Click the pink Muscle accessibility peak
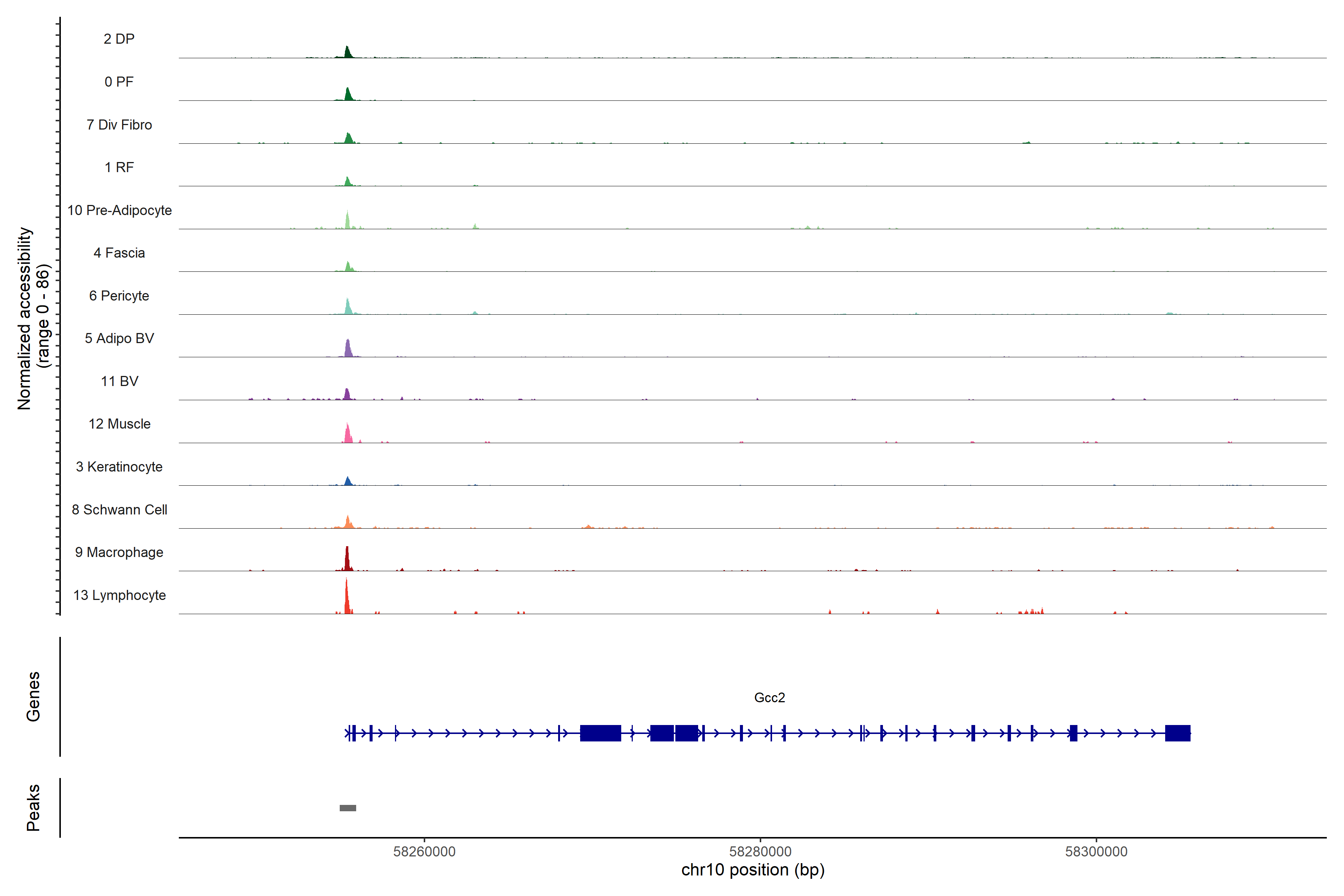1344x896 pixels. click(348, 435)
